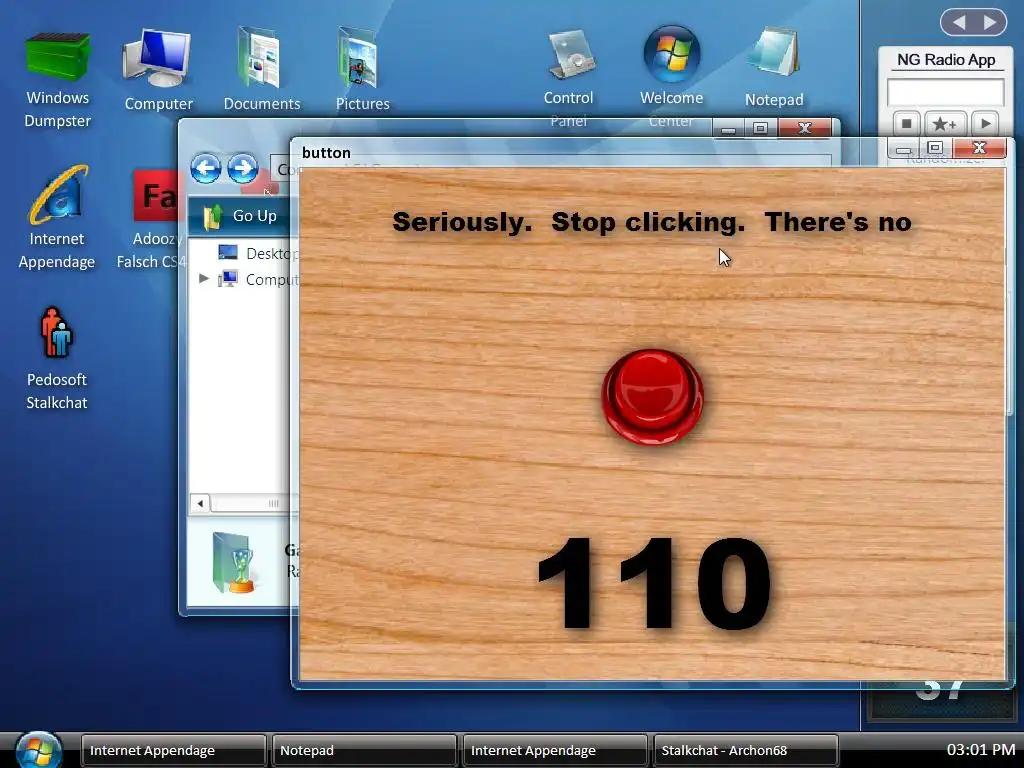Minimize the button window
Viewport: 1024px width, 768px height.
[x=904, y=148]
